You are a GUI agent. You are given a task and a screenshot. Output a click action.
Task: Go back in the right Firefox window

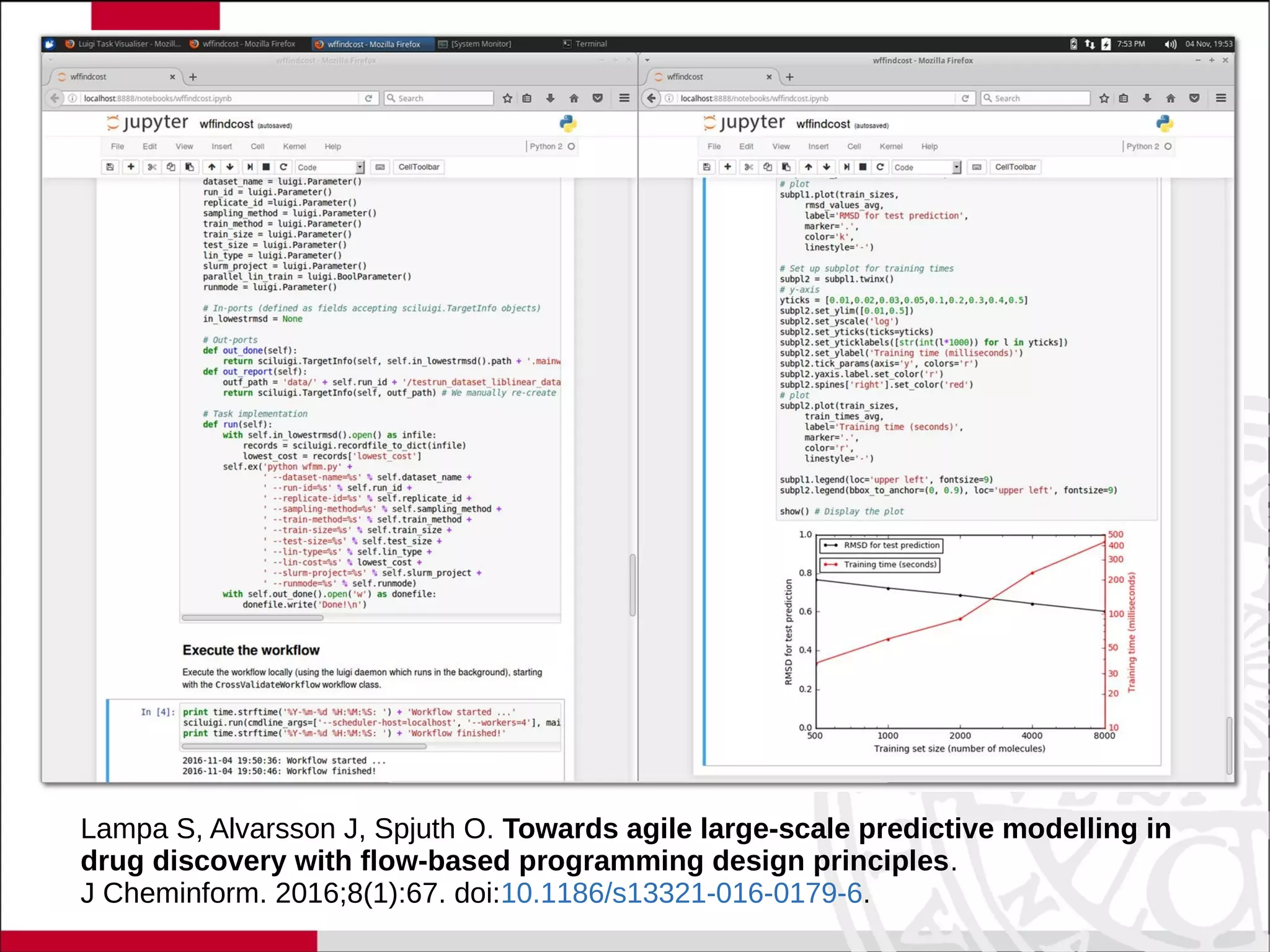pos(651,98)
